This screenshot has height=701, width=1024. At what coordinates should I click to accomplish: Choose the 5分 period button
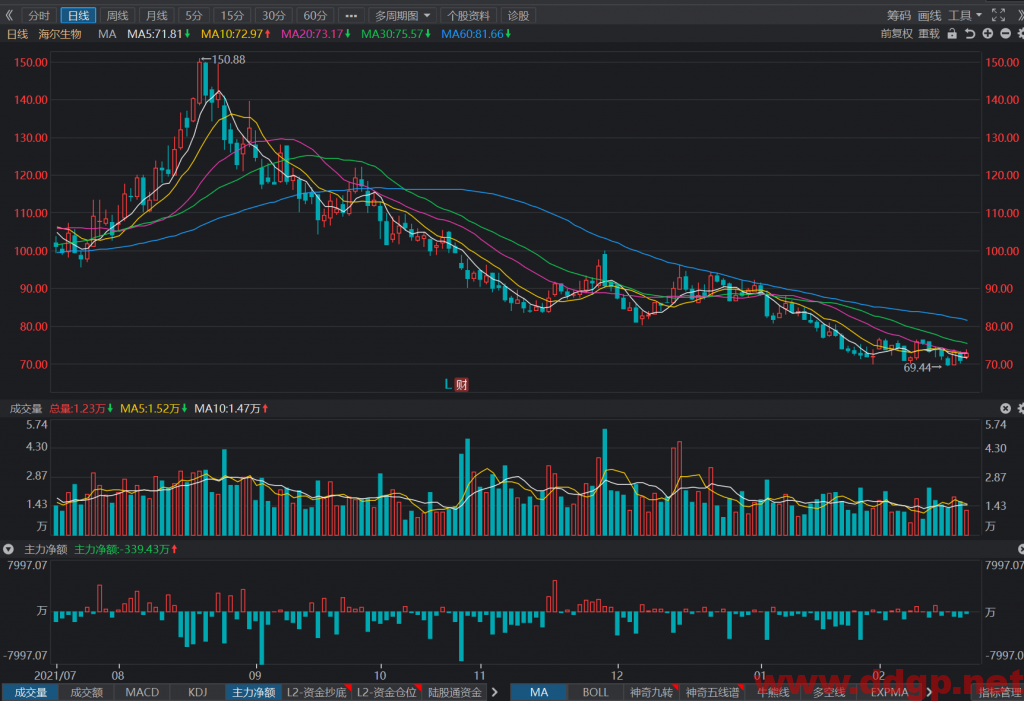point(194,15)
